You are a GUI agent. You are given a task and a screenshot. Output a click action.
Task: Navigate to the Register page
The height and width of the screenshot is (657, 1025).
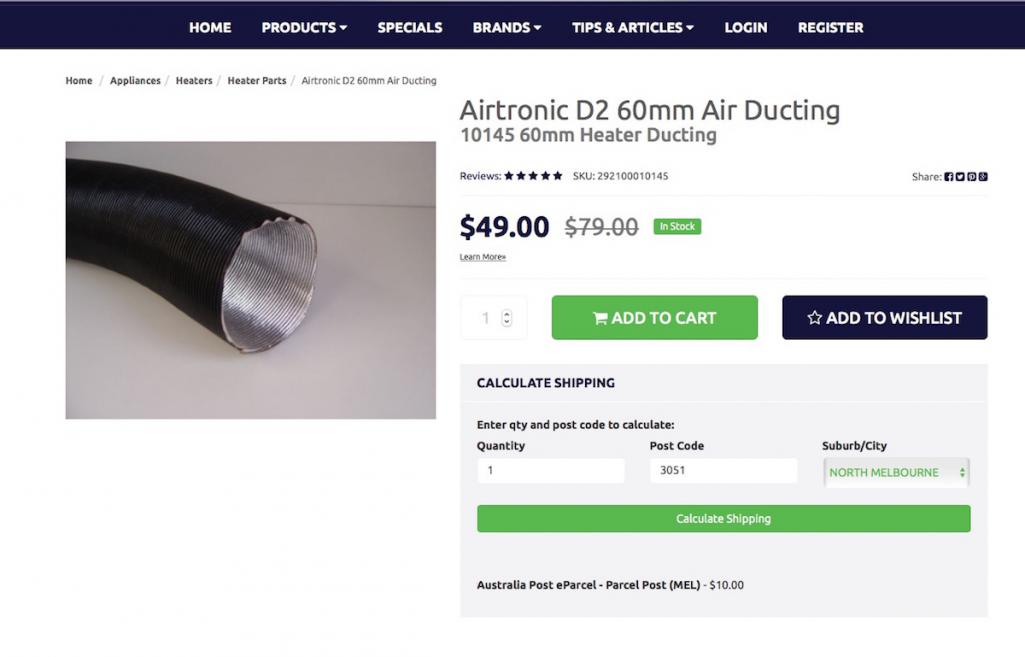[830, 27]
